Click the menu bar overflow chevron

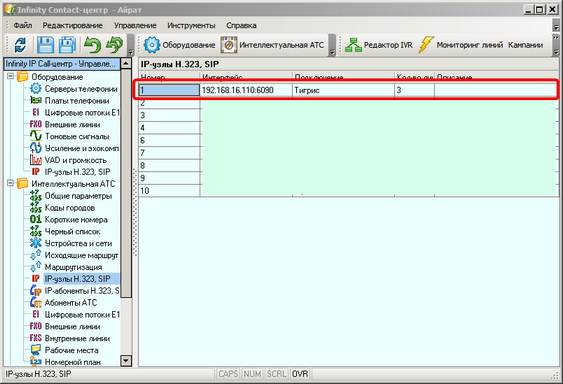(555, 26)
